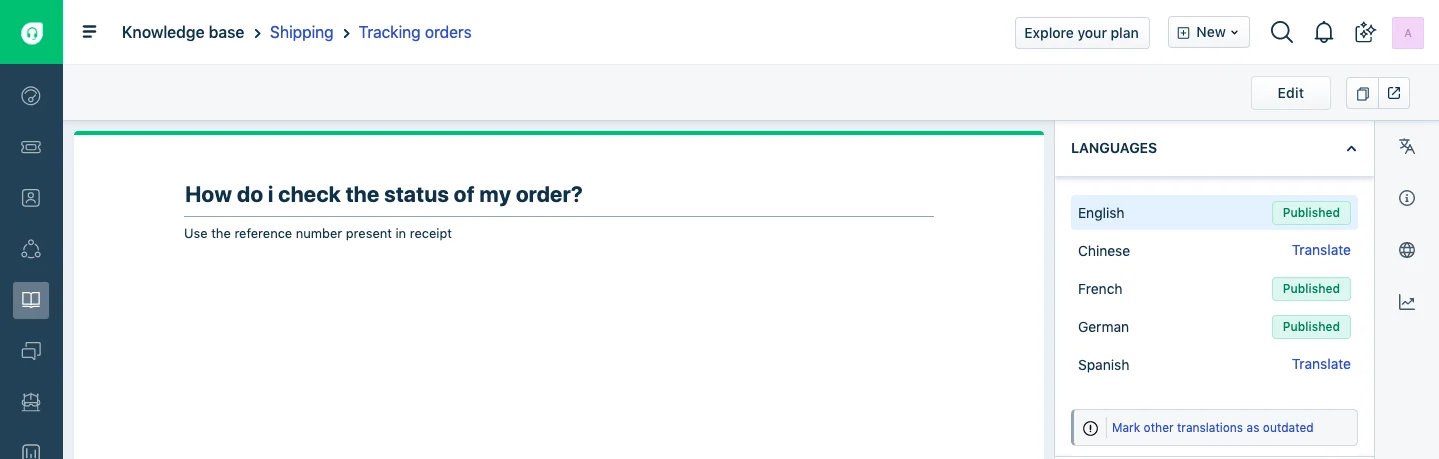Screen dimensions: 1439x459
Task: Open article in new window icon
Action: click(x=1394, y=93)
